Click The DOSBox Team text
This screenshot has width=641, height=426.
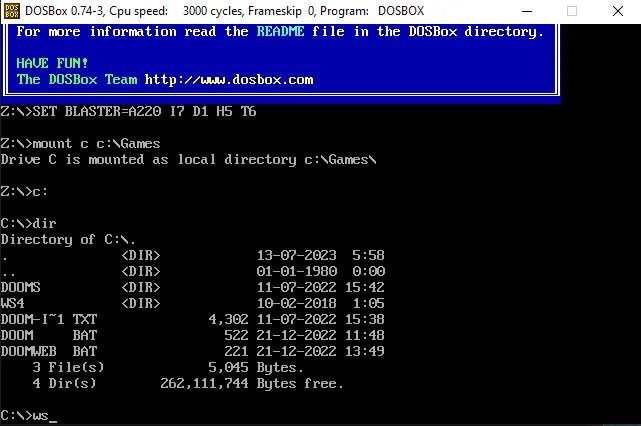pyautogui.click(x=77, y=79)
